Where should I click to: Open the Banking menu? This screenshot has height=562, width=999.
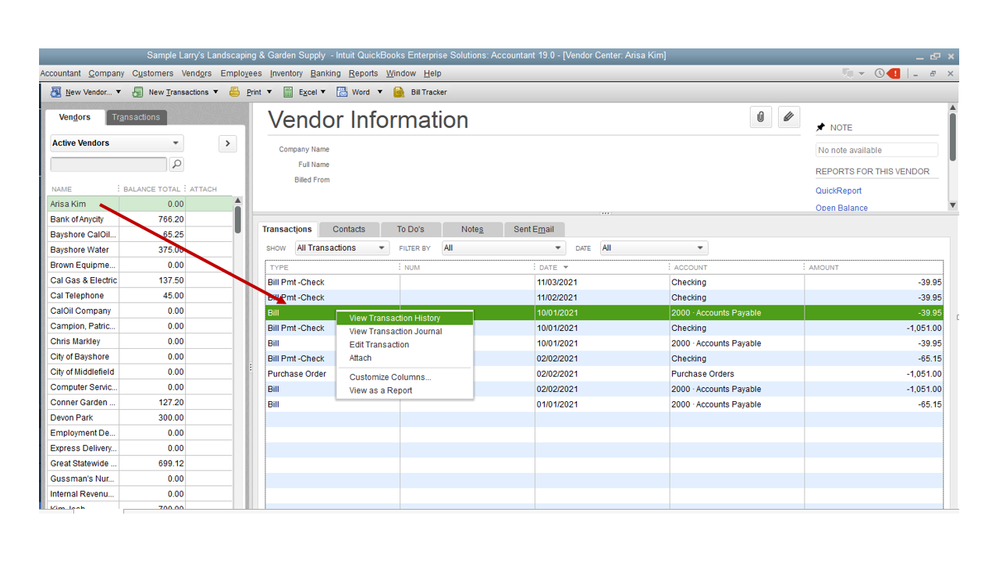click(326, 73)
